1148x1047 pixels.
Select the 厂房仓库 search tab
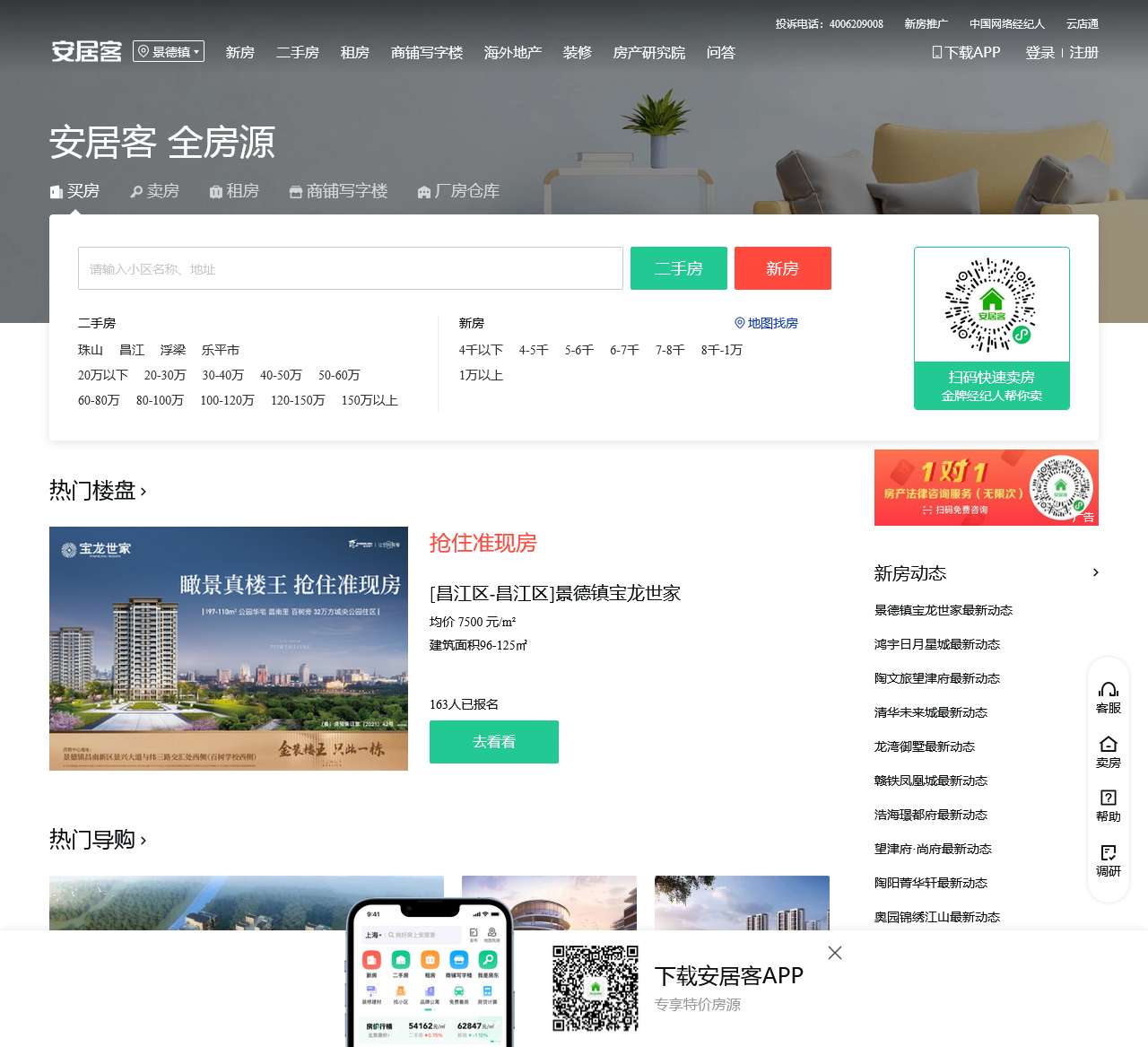pyautogui.click(x=458, y=191)
